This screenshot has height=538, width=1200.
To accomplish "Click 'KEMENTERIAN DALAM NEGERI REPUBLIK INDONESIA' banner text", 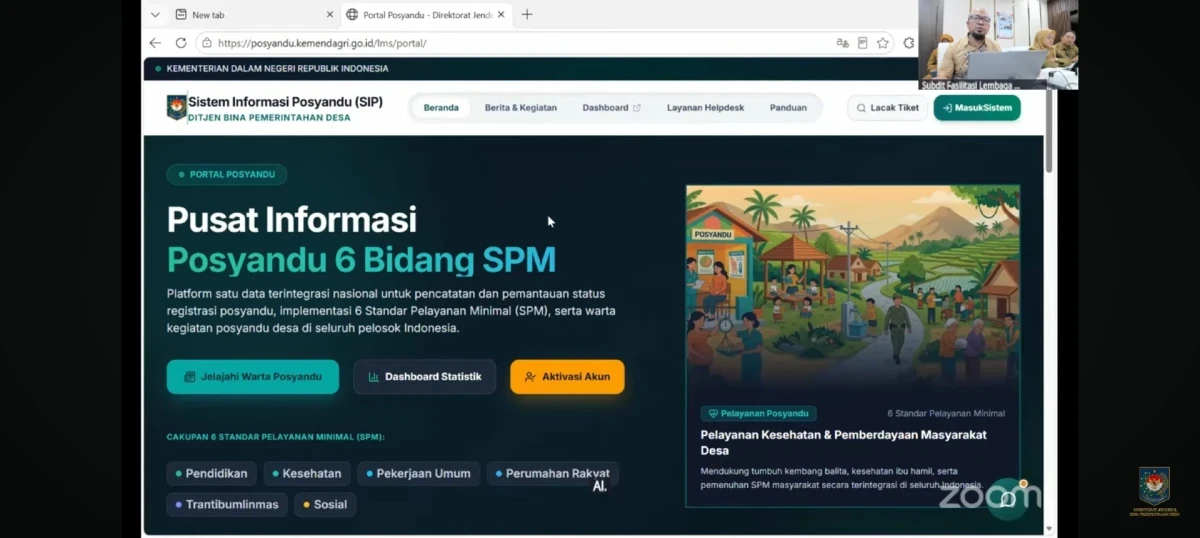I will tap(277, 69).
